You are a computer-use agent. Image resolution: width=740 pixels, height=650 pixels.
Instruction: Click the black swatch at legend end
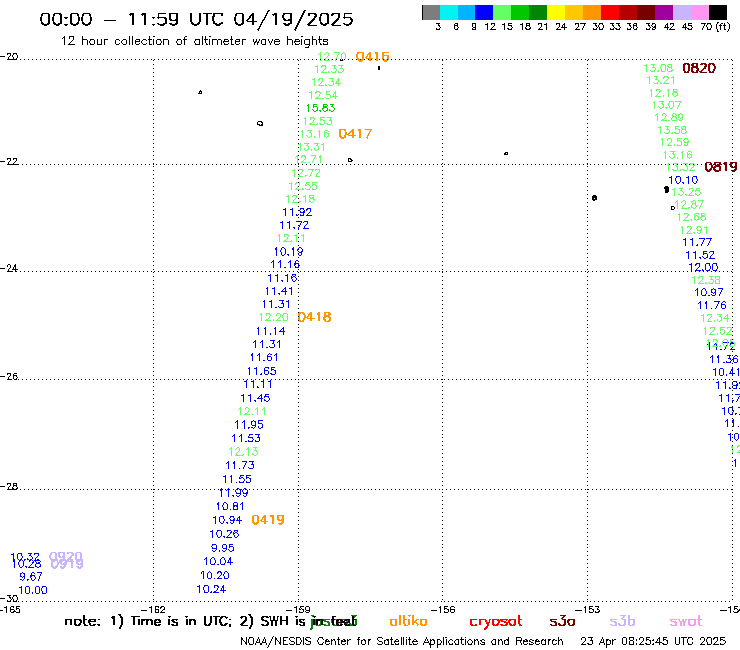(x=718, y=12)
